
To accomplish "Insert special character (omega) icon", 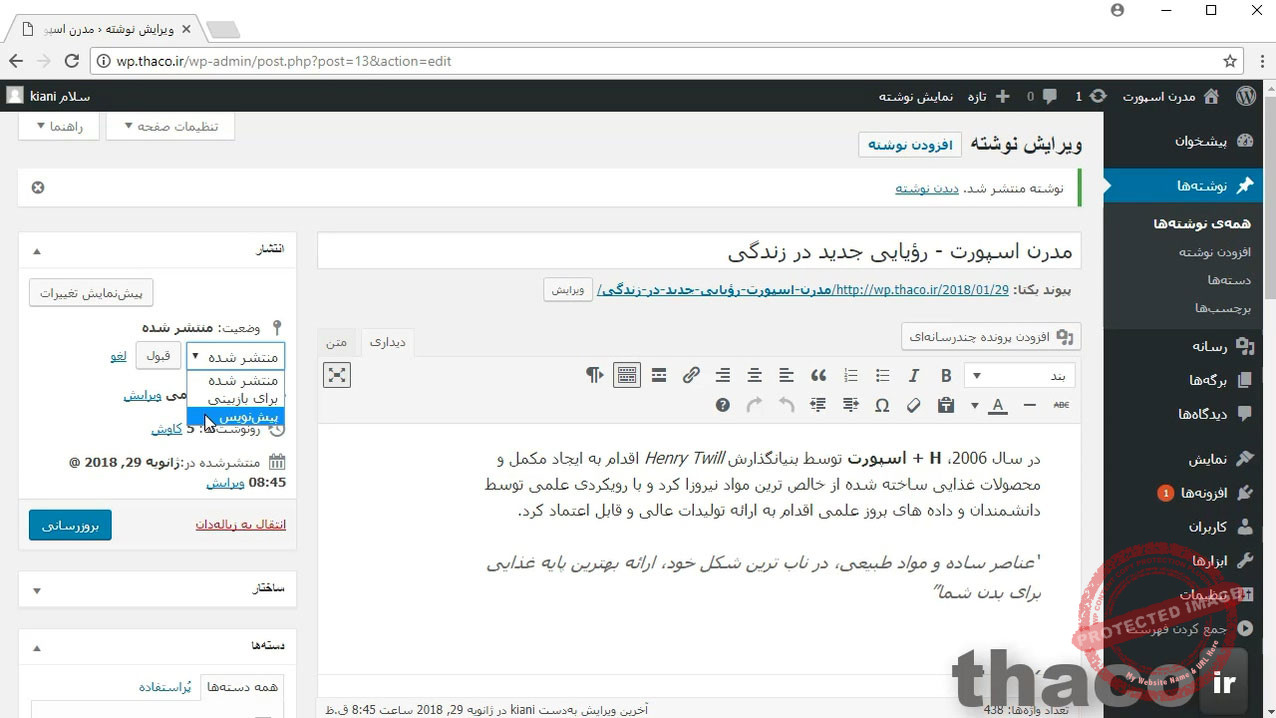I will pos(882,405).
